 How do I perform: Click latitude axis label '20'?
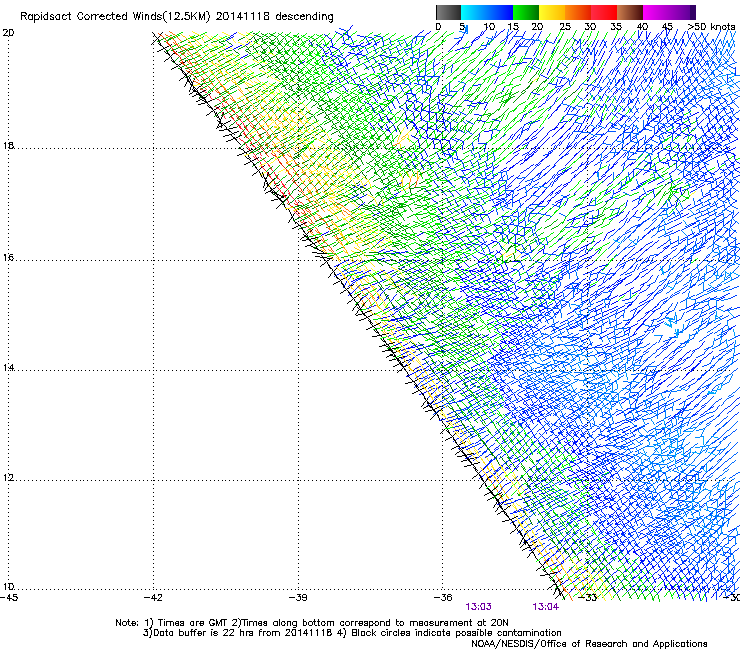pos(8,33)
